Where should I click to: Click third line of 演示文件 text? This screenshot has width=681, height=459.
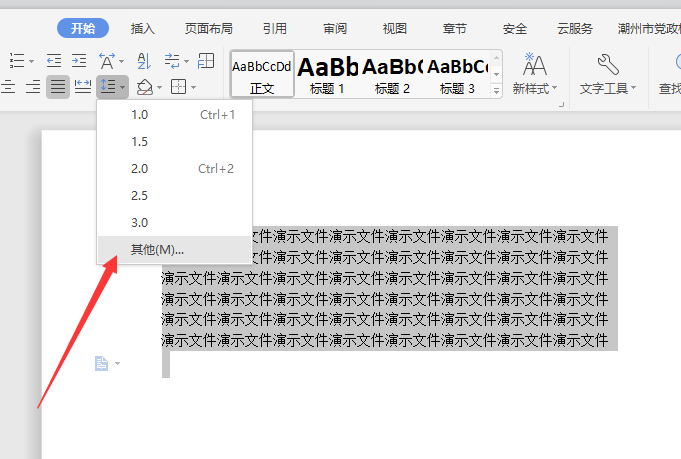pos(385,278)
